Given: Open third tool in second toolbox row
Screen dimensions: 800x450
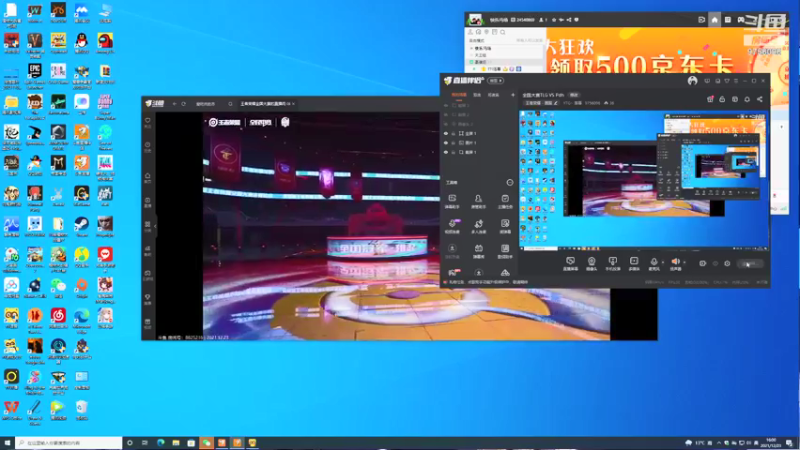Looking at the screenshot, I should point(505,226).
